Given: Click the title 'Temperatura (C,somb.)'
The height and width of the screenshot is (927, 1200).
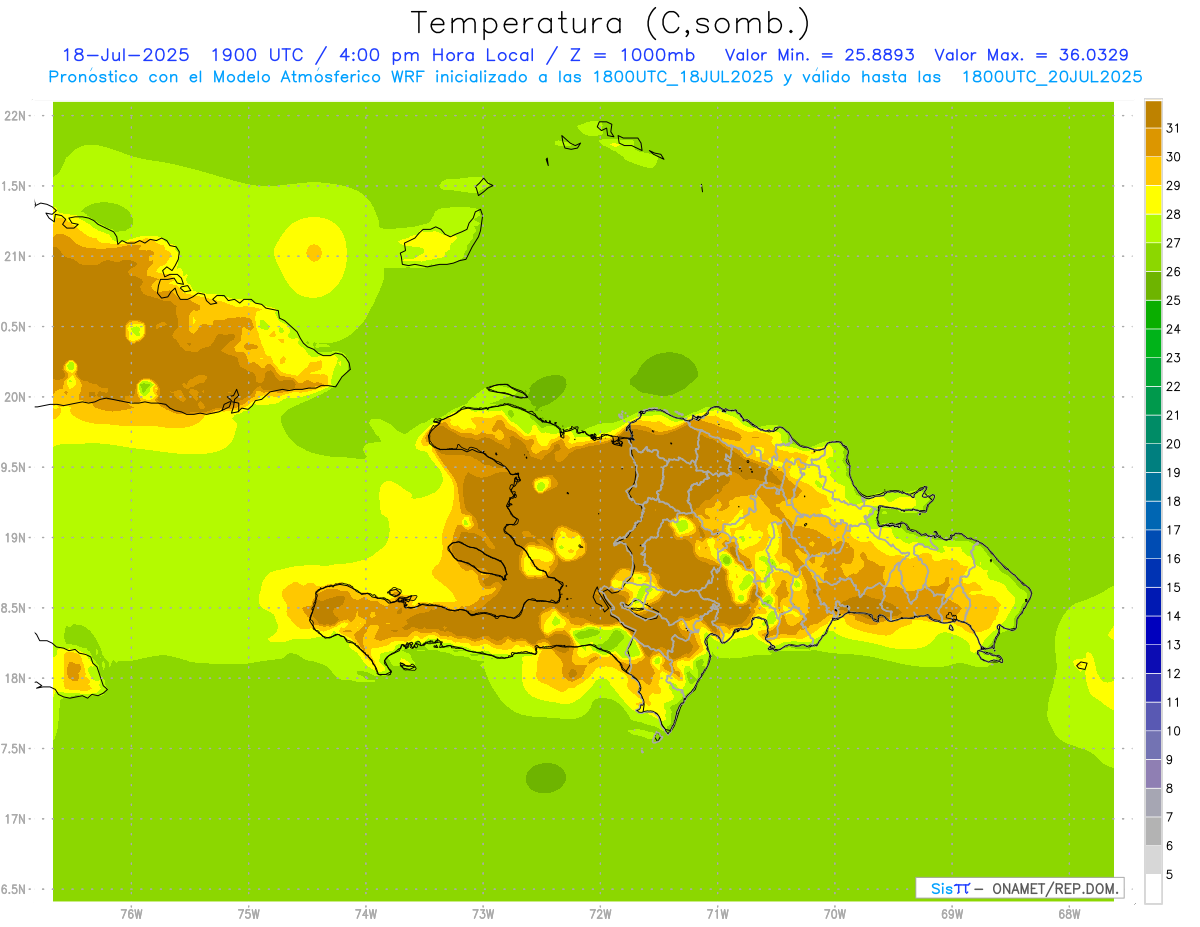Looking at the screenshot, I should point(610,23).
